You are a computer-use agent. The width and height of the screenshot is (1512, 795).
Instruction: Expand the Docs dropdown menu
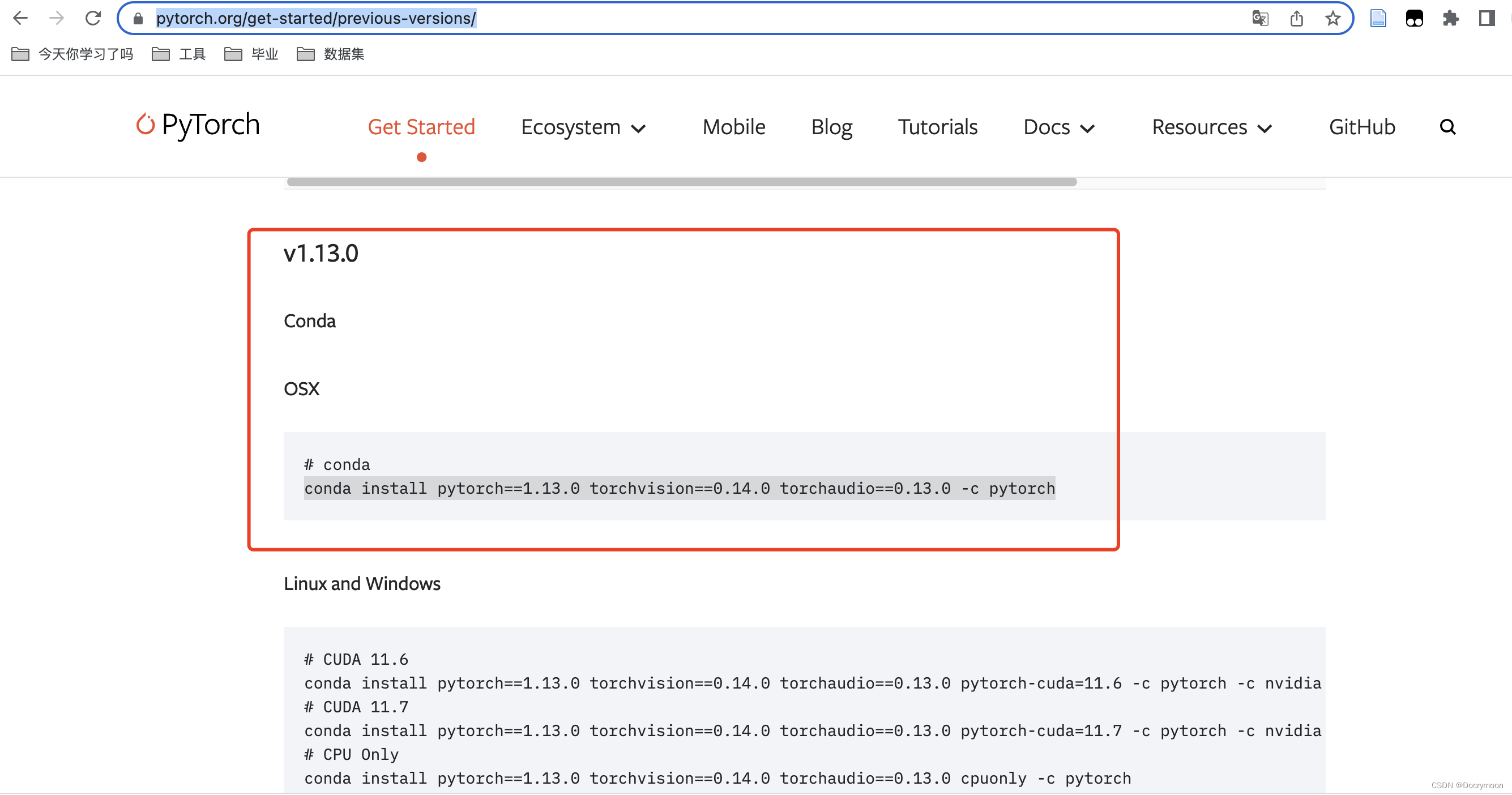(1058, 127)
